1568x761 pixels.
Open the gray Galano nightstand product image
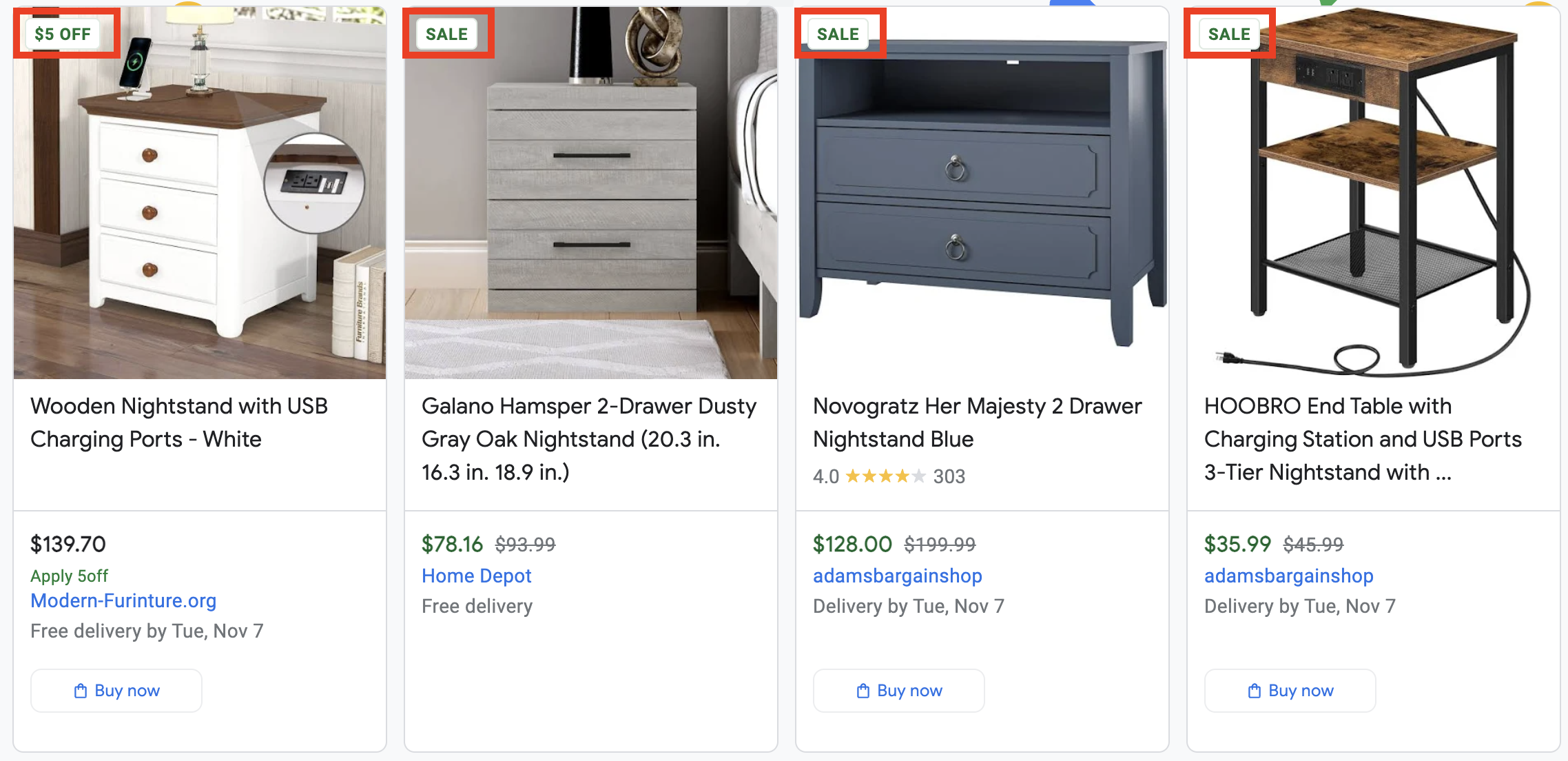(x=591, y=193)
